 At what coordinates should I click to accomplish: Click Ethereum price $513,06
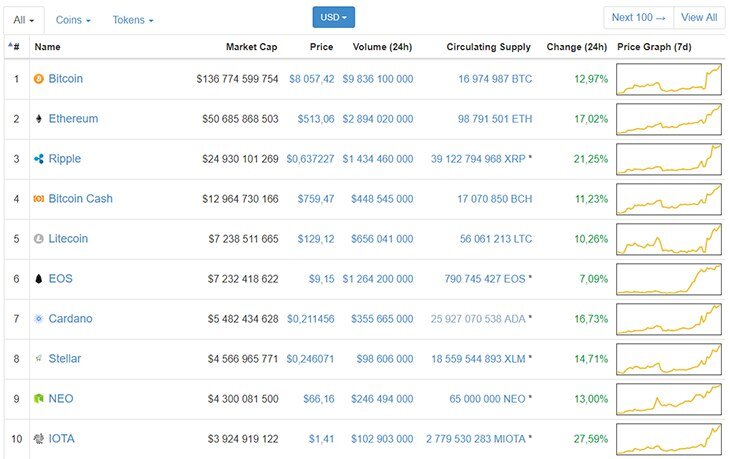316,119
